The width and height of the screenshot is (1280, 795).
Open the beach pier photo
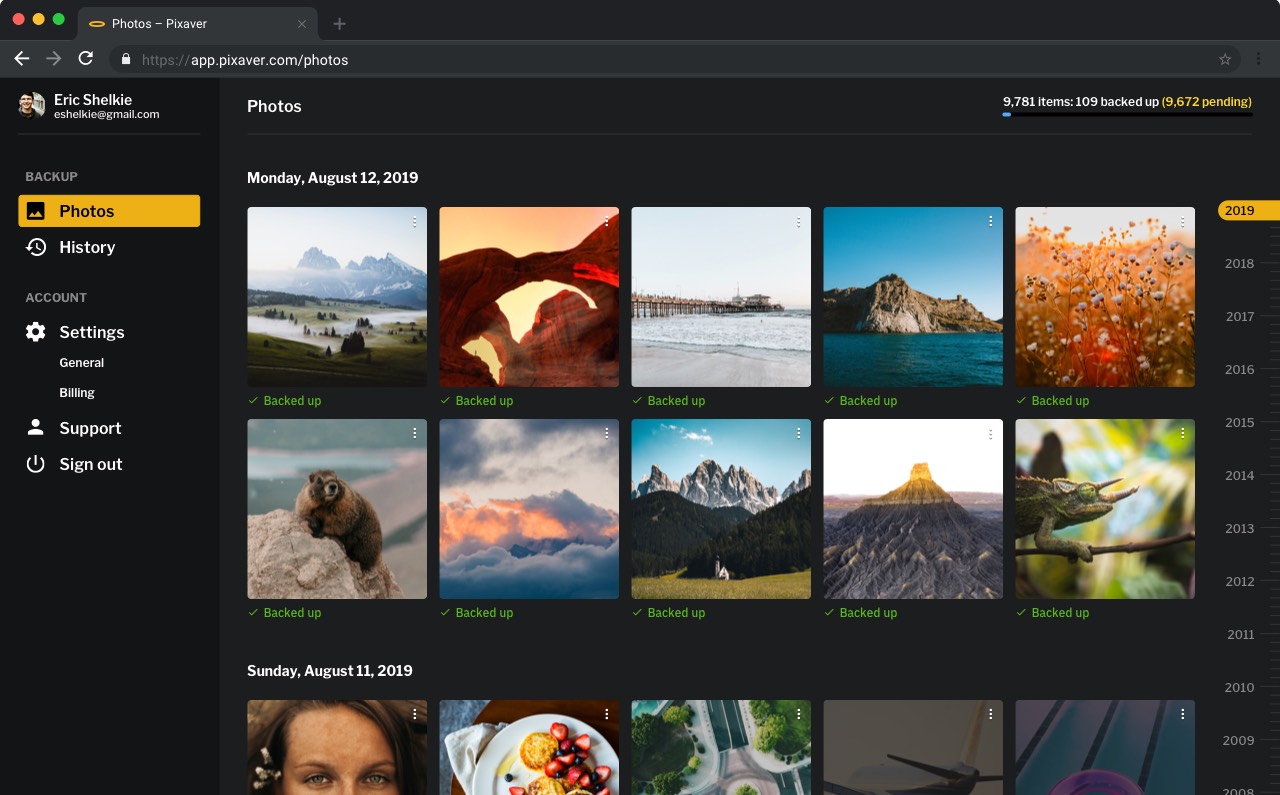coord(721,297)
